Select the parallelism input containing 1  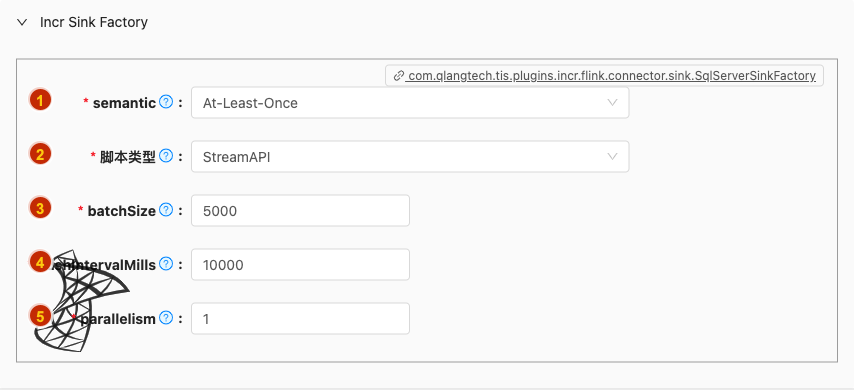click(x=300, y=319)
